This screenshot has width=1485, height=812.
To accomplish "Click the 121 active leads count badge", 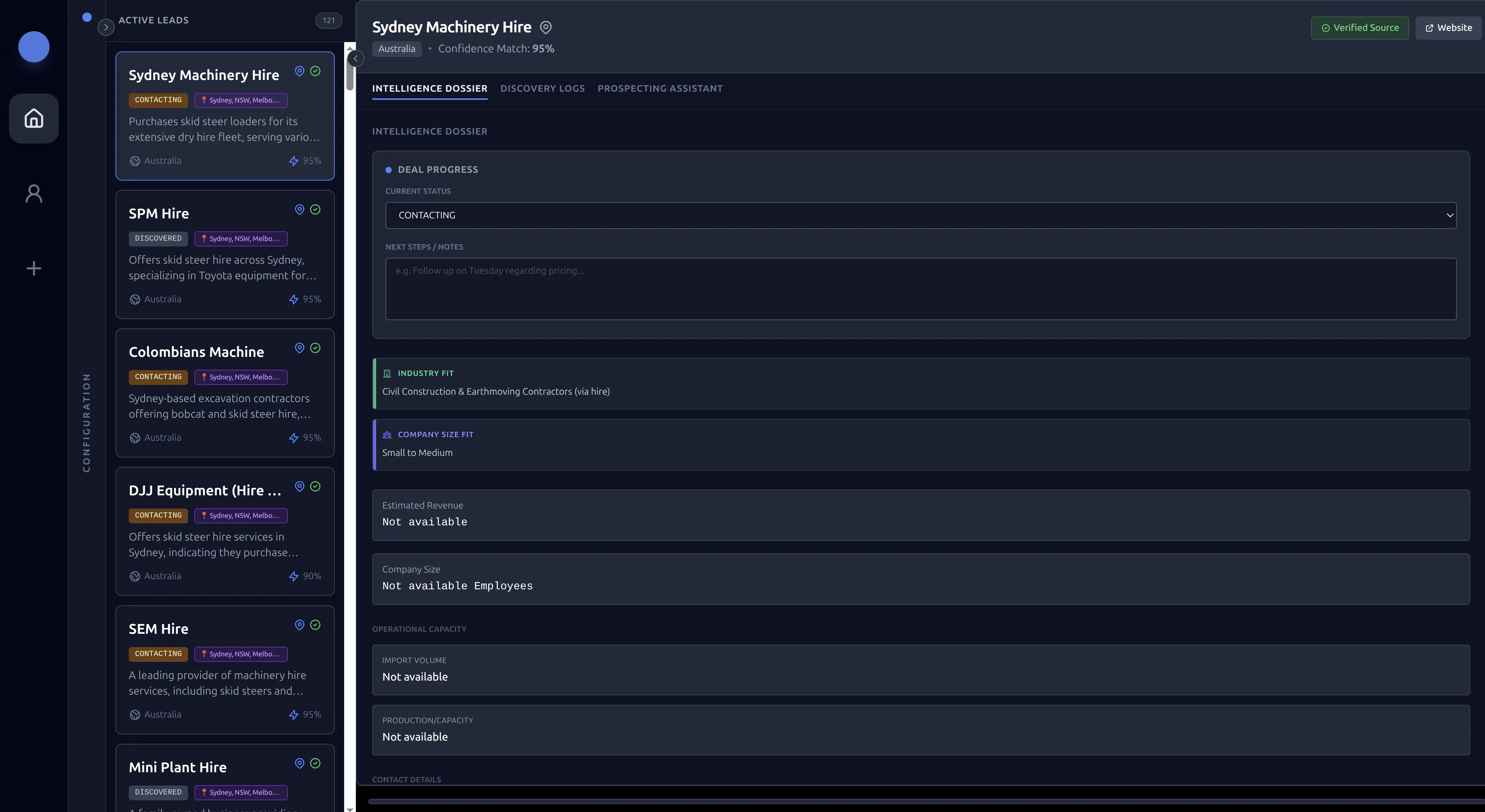I will click(329, 20).
